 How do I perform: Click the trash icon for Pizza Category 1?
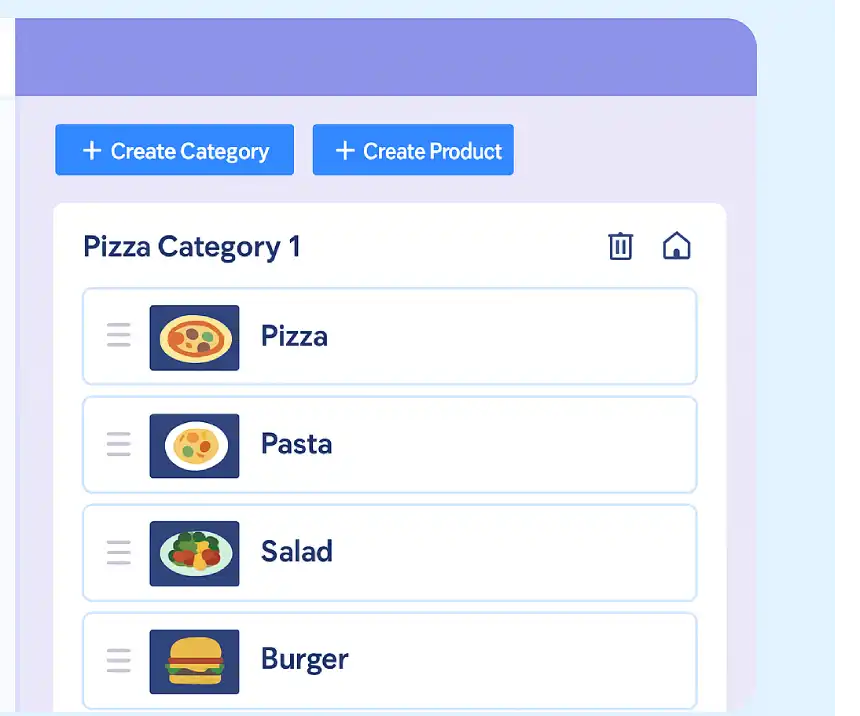pos(621,246)
